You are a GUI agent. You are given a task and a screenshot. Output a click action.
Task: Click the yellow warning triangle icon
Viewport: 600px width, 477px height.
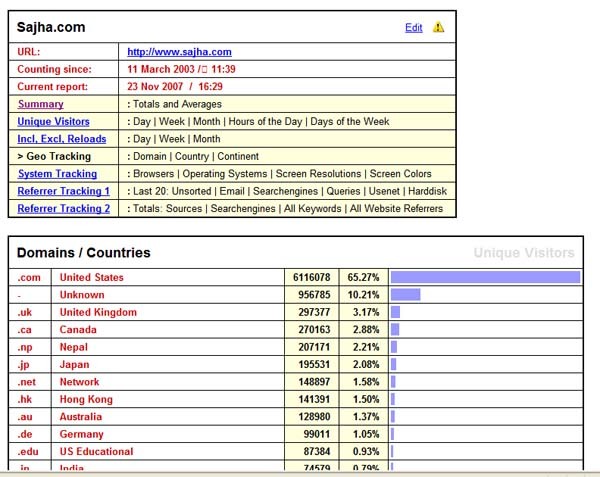[439, 28]
